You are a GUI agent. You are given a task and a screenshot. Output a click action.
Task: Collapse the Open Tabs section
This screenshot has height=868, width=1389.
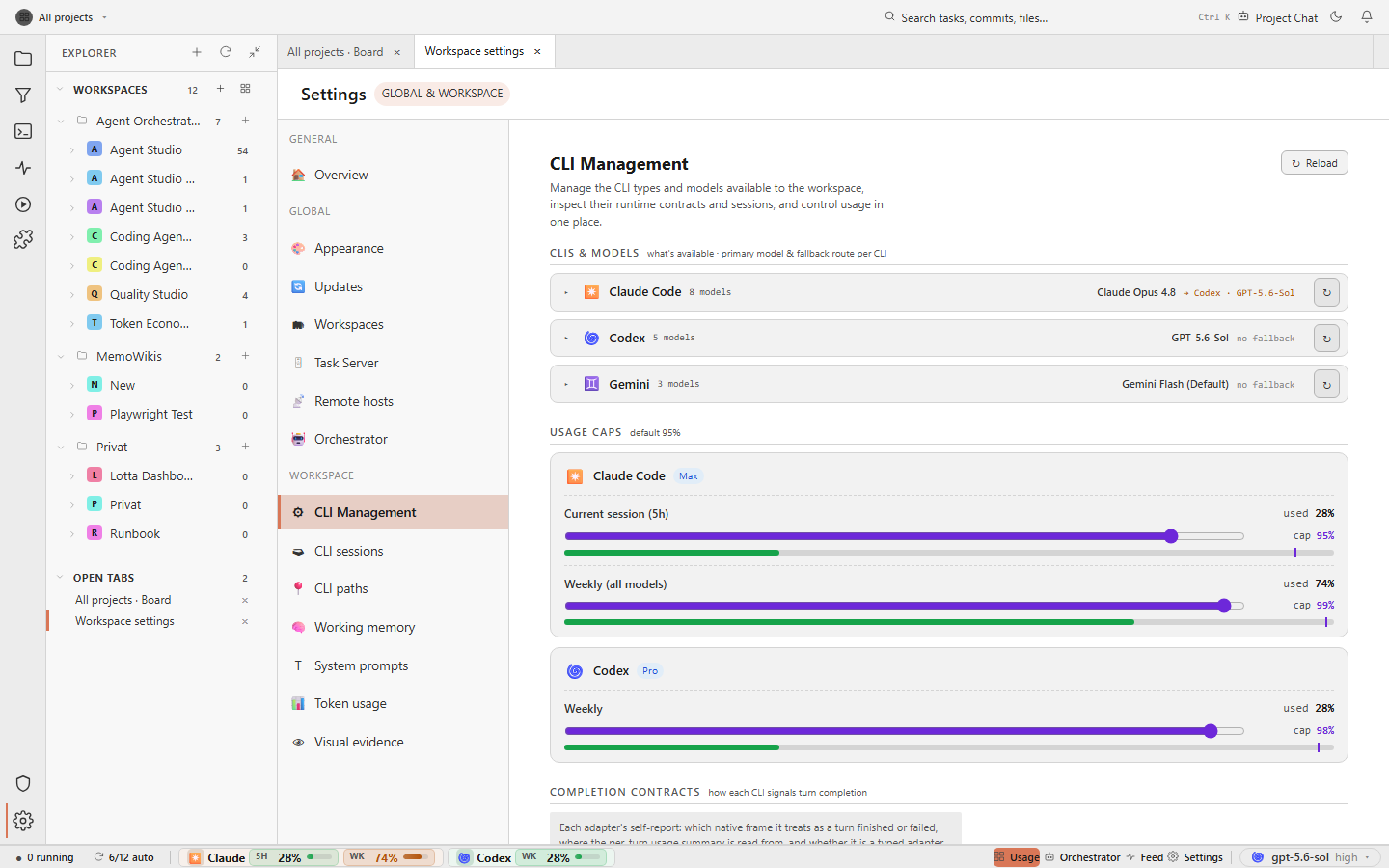point(60,578)
